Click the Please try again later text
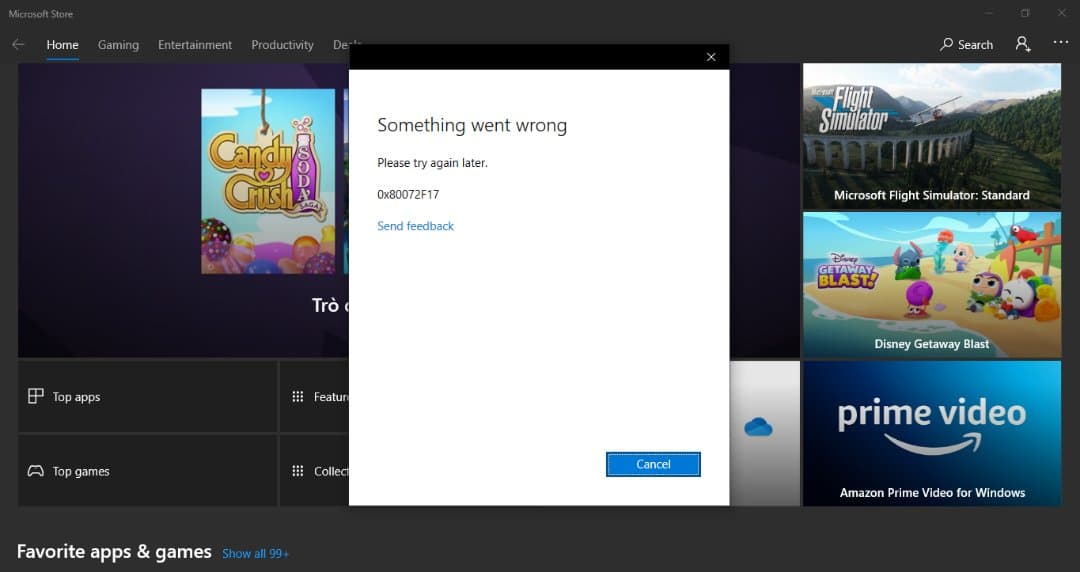This screenshot has height=572, width=1080. pos(432,163)
